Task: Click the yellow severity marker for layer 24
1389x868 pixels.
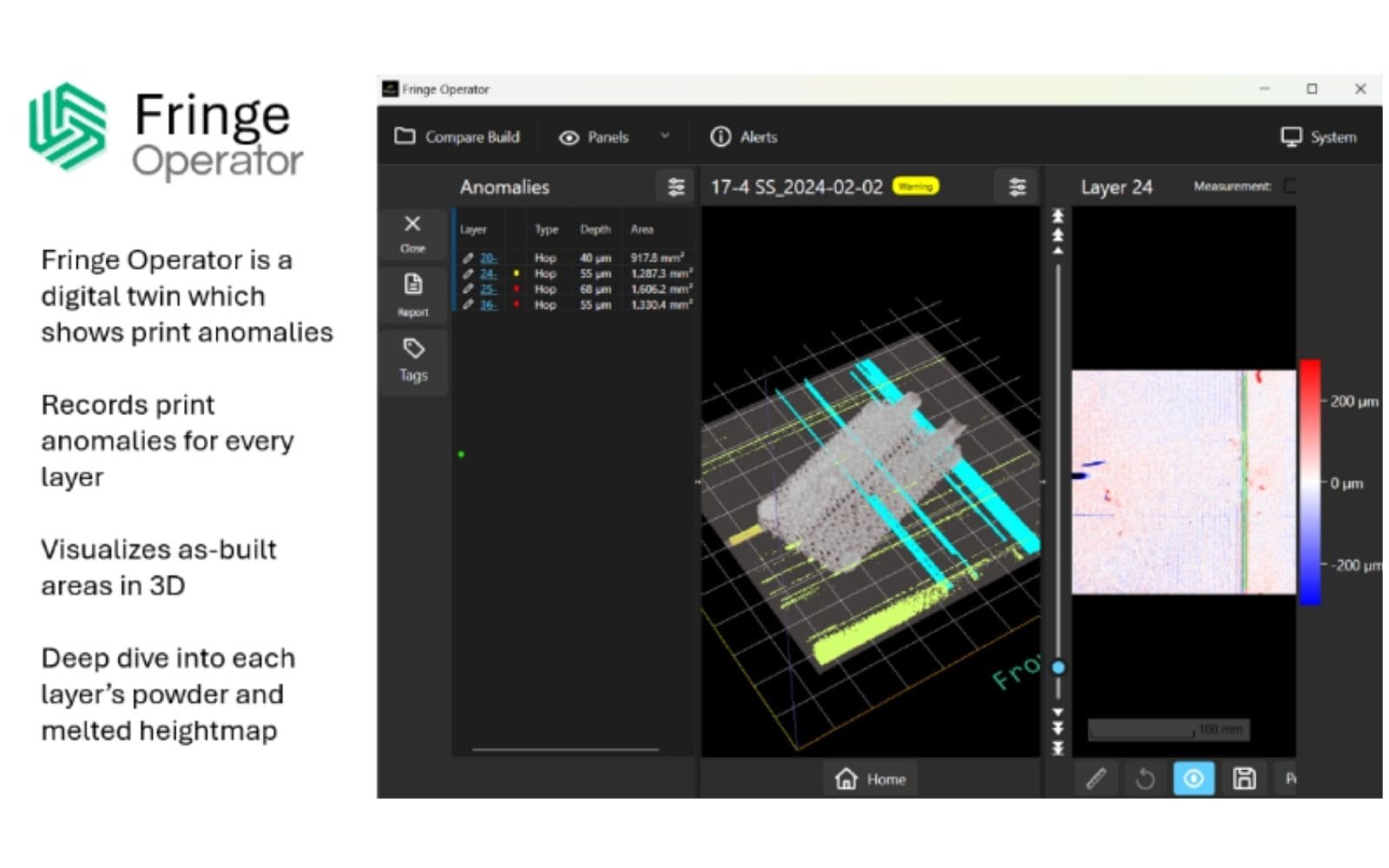Action: pyautogui.click(x=517, y=273)
